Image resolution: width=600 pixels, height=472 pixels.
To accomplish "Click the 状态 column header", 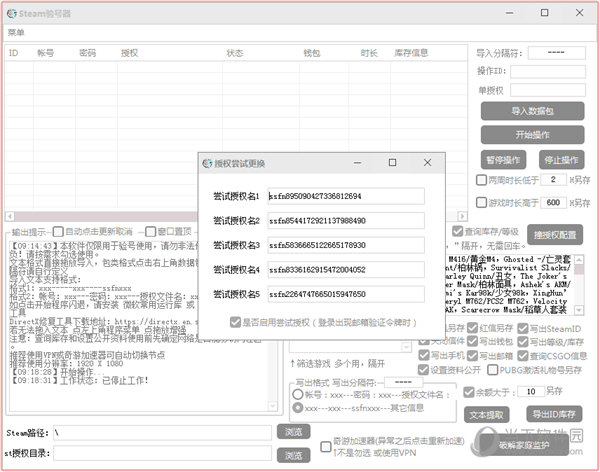I will pyautogui.click(x=235, y=53).
